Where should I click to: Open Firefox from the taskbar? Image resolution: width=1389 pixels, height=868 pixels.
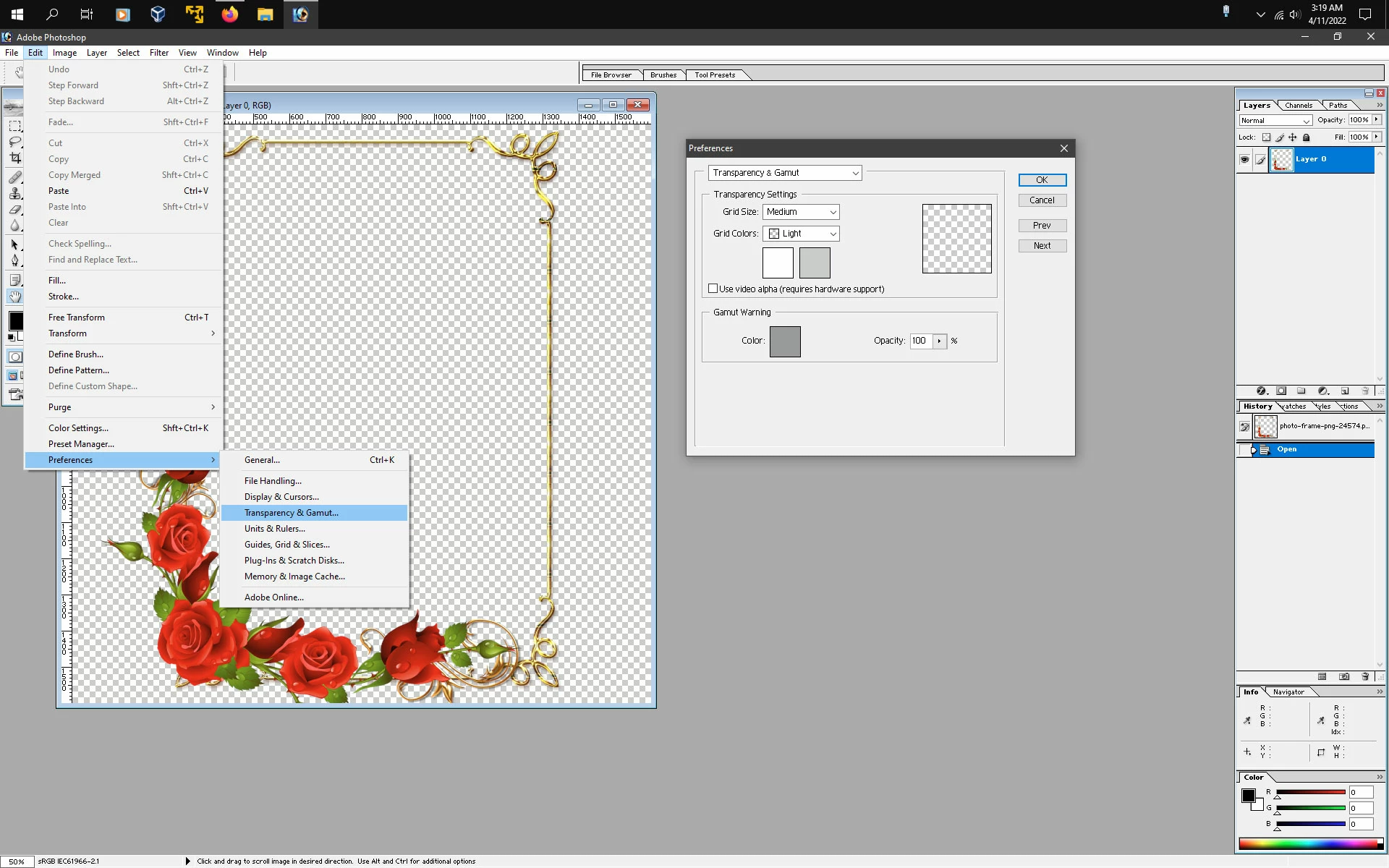pos(230,14)
